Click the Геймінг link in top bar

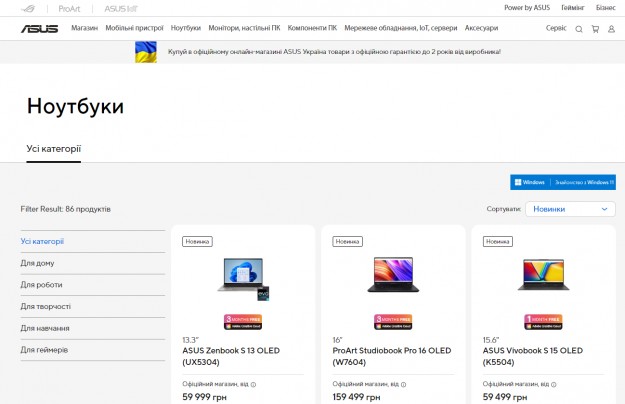coord(572,7)
